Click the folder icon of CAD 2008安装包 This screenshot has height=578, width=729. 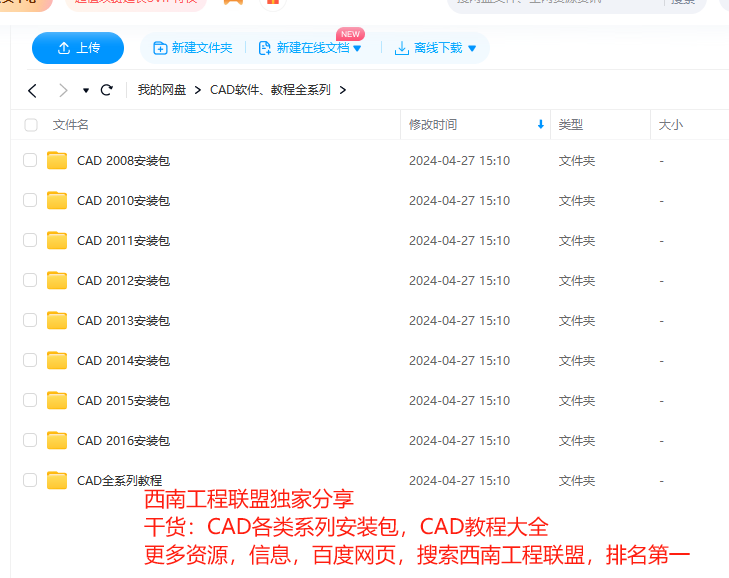[57, 160]
